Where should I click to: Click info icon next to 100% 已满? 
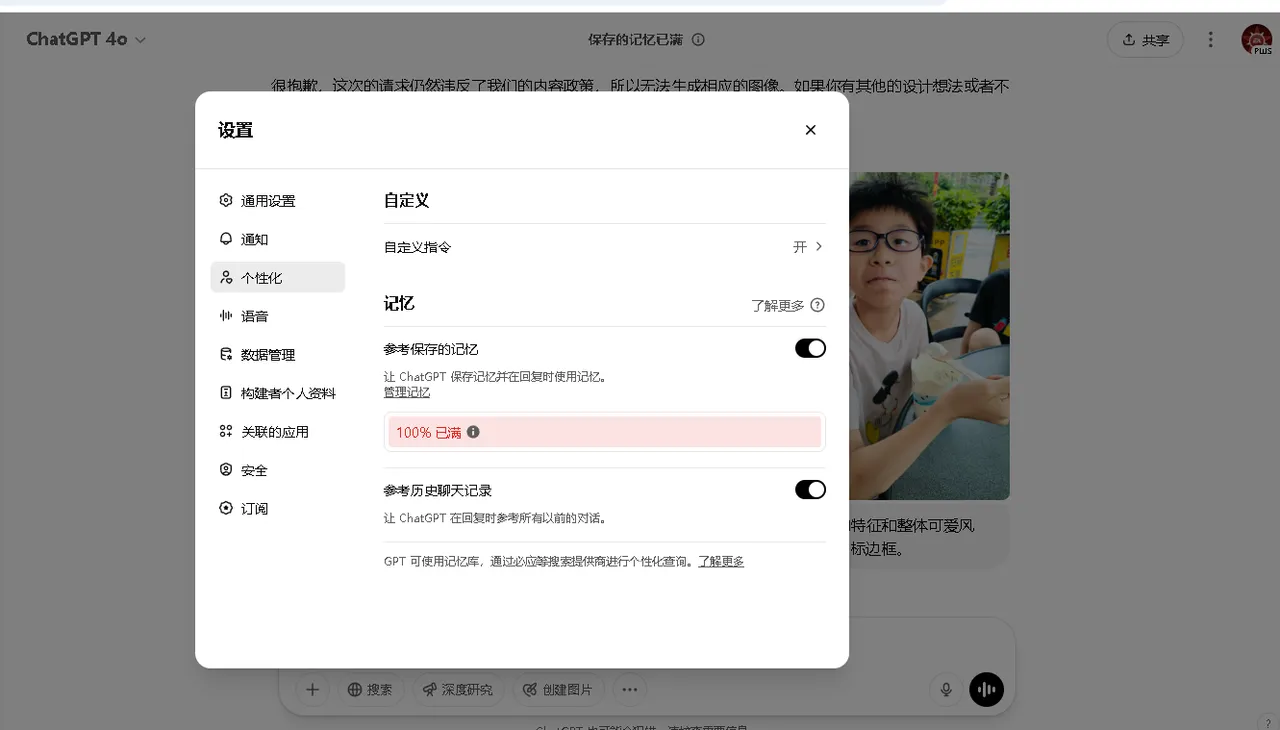(473, 432)
